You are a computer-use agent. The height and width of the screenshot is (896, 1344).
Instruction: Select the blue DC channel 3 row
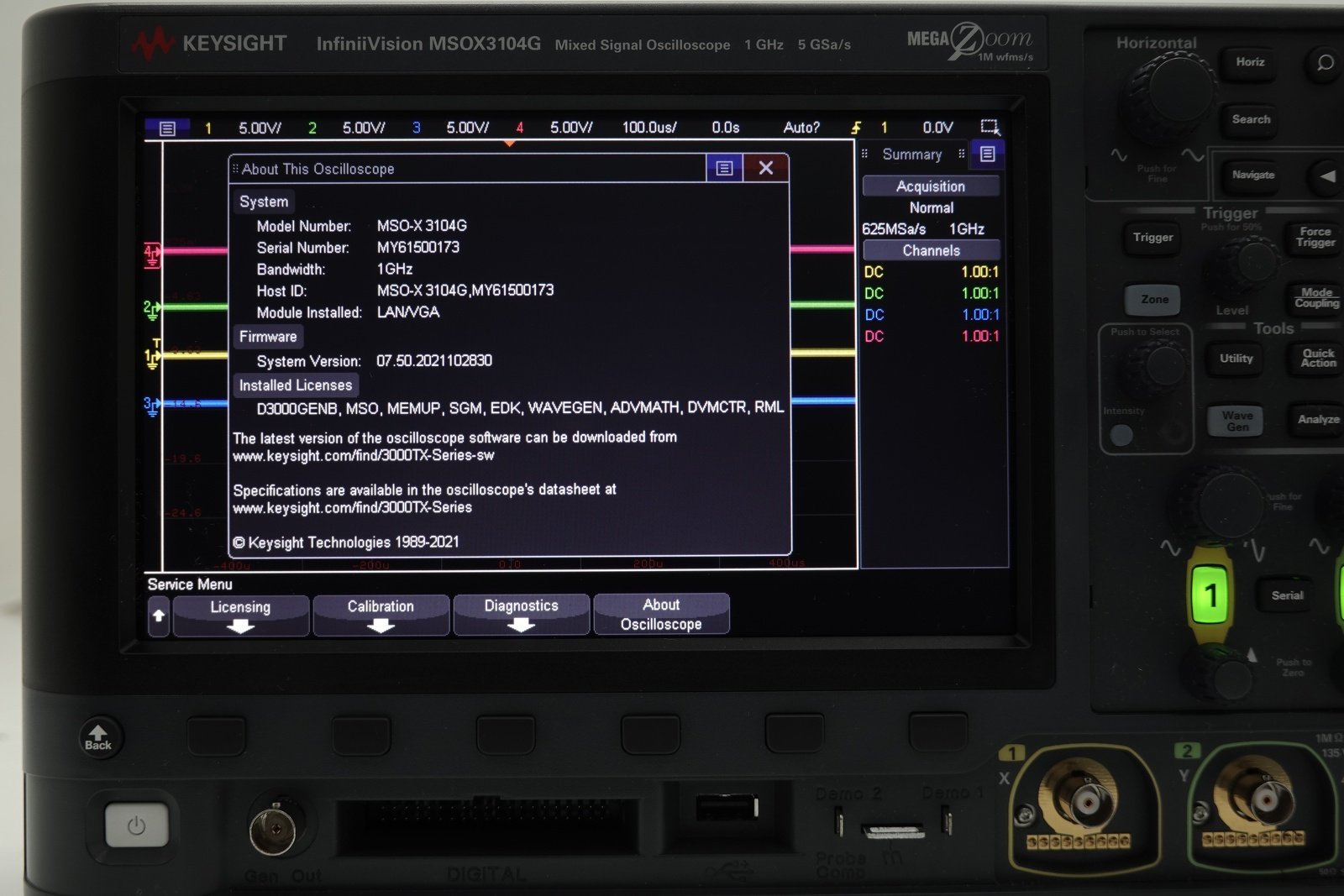[x=932, y=315]
